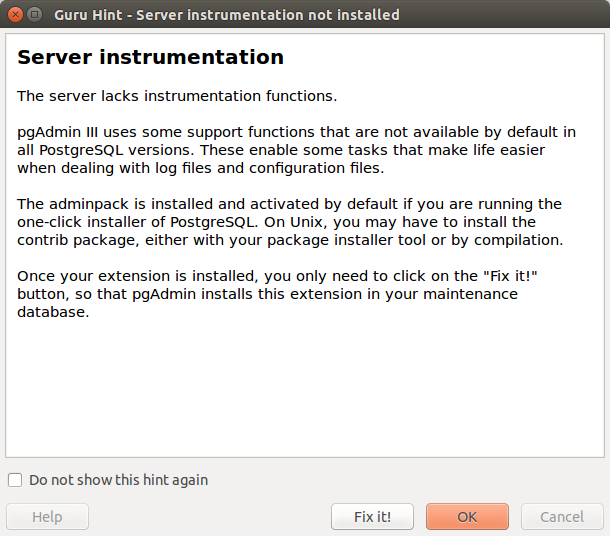This screenshot has height=536, width=610.
Task: Close the Guru Hint dialog window
Action: pyautogui.click(x=15, y=15)
